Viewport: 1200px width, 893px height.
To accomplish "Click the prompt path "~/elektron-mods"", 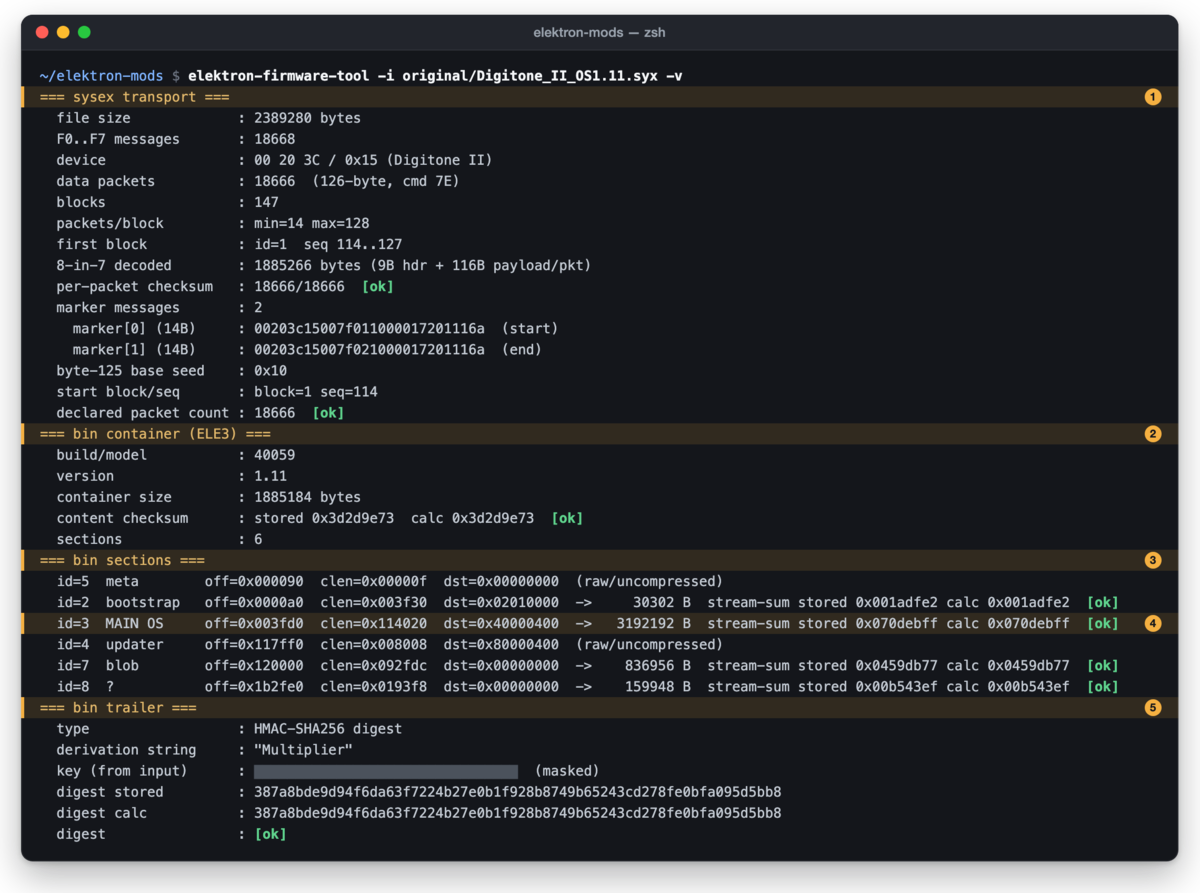I will 101,76.
